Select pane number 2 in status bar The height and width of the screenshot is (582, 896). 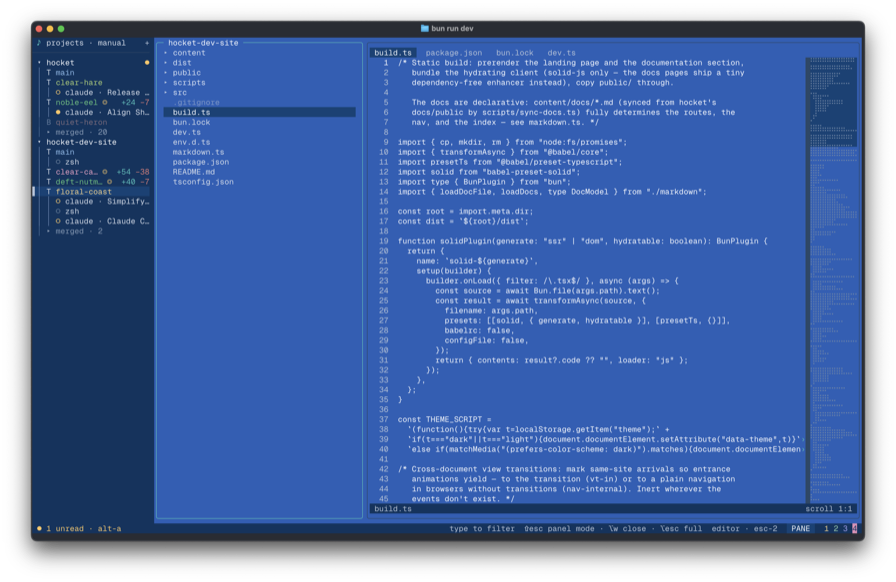835,528
